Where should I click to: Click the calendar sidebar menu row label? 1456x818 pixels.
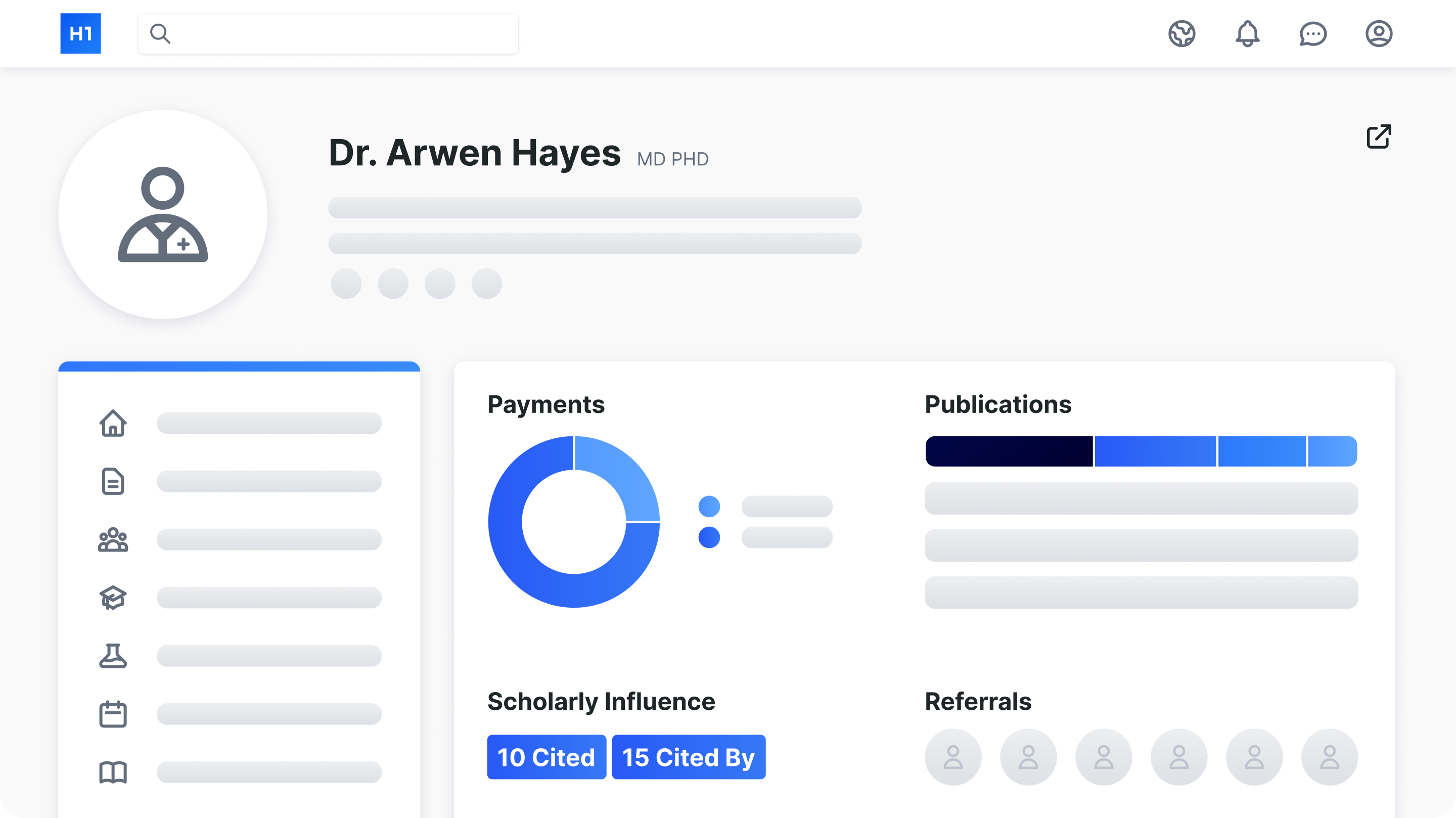(269, 714)
